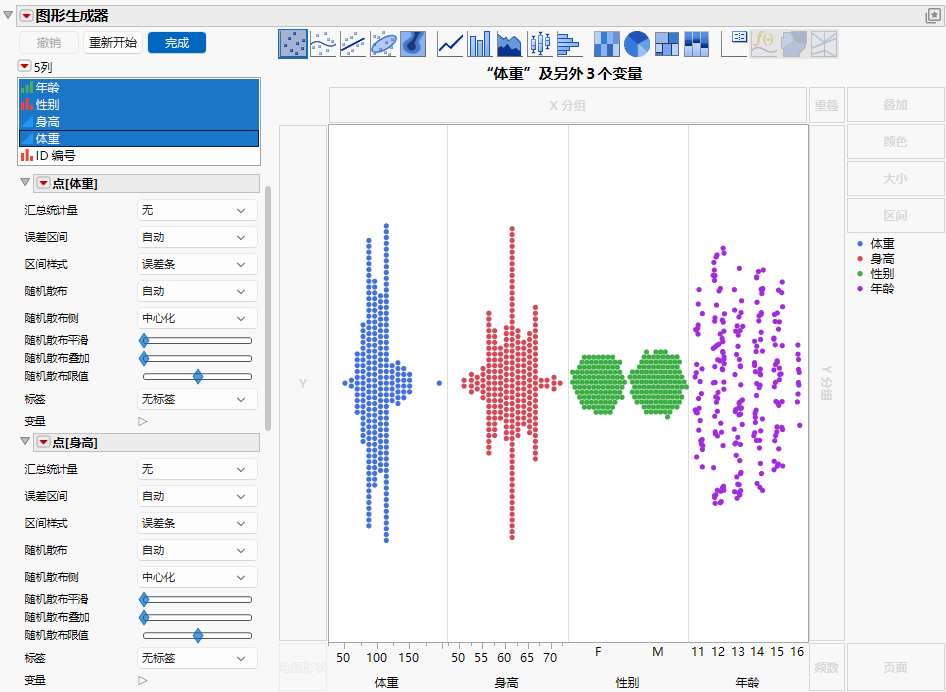
Task: Click the 重新开始 button
Action: (113, 43)
